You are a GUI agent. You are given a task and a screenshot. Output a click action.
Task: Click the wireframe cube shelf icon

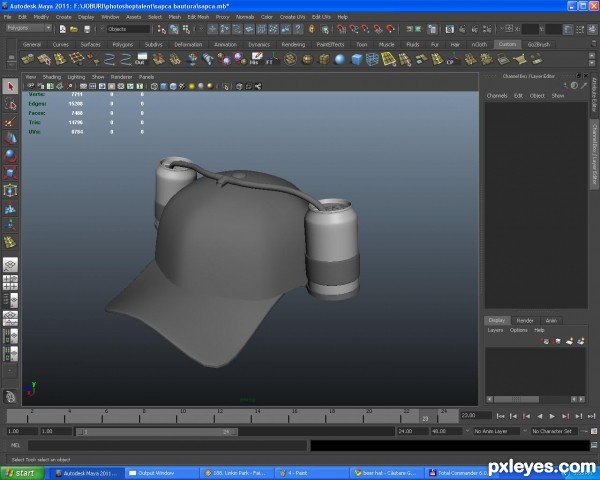(x=372, y=59)
